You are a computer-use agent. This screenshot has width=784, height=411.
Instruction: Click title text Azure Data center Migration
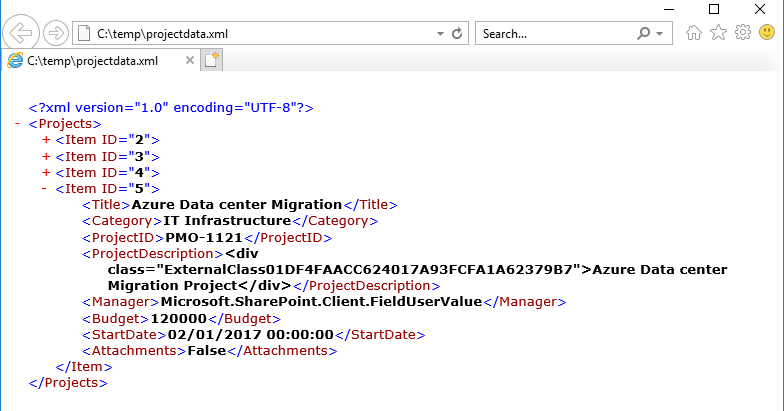236,204
